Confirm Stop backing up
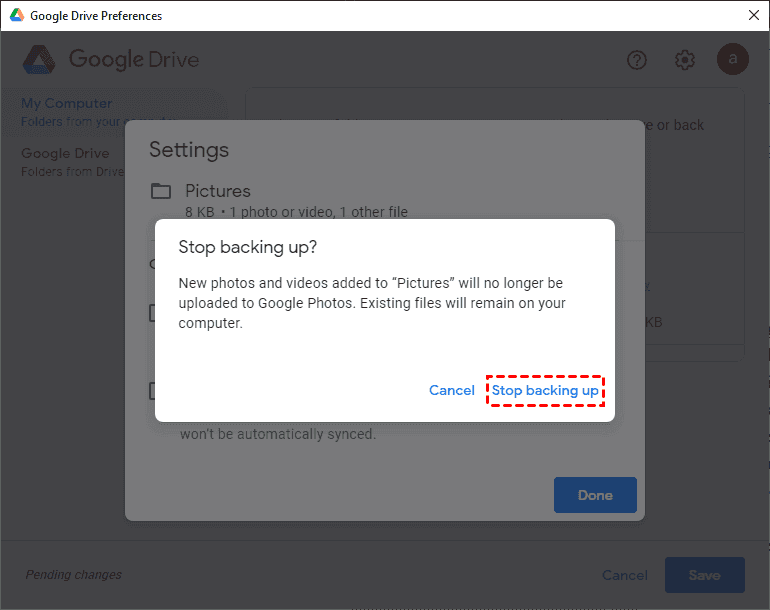The height and width of the screenshot is (610, 770). (545, 390)
